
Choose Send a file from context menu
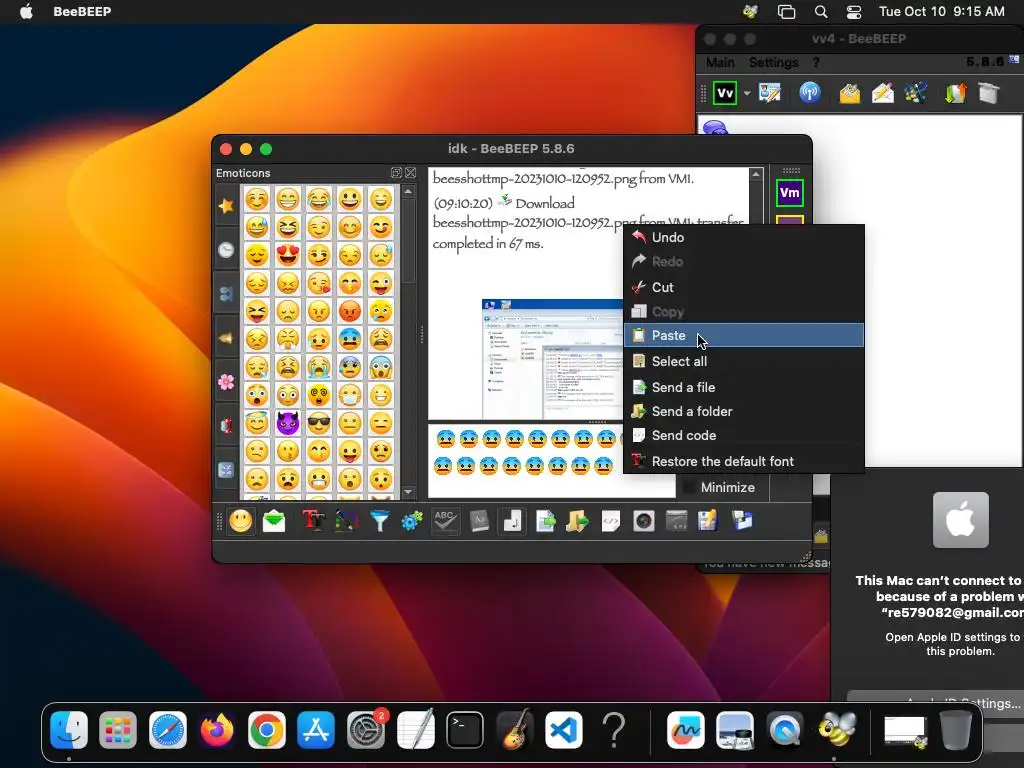tap(744, 387)
